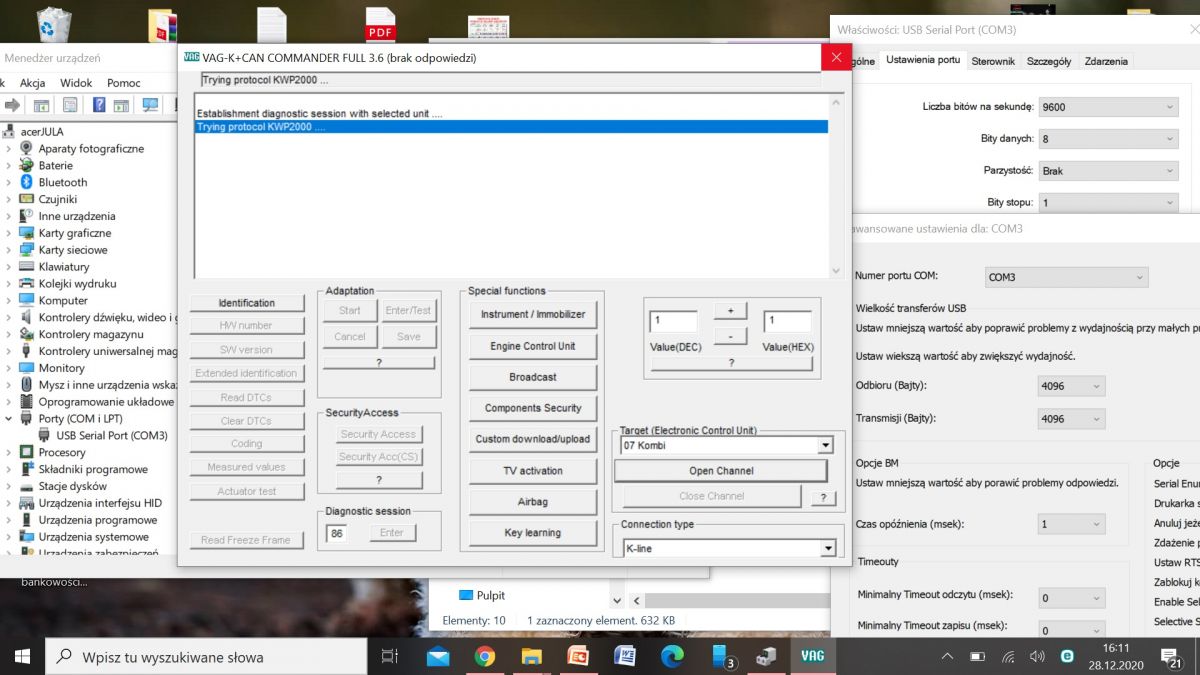Click the Instrument / Immobilizer button

pyautogui.click(x=533, y=314)
